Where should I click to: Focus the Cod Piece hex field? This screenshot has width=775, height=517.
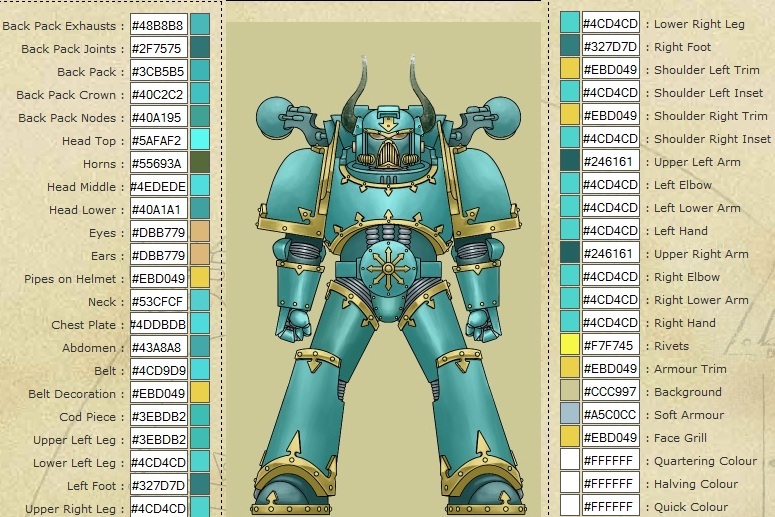[159, 416]
